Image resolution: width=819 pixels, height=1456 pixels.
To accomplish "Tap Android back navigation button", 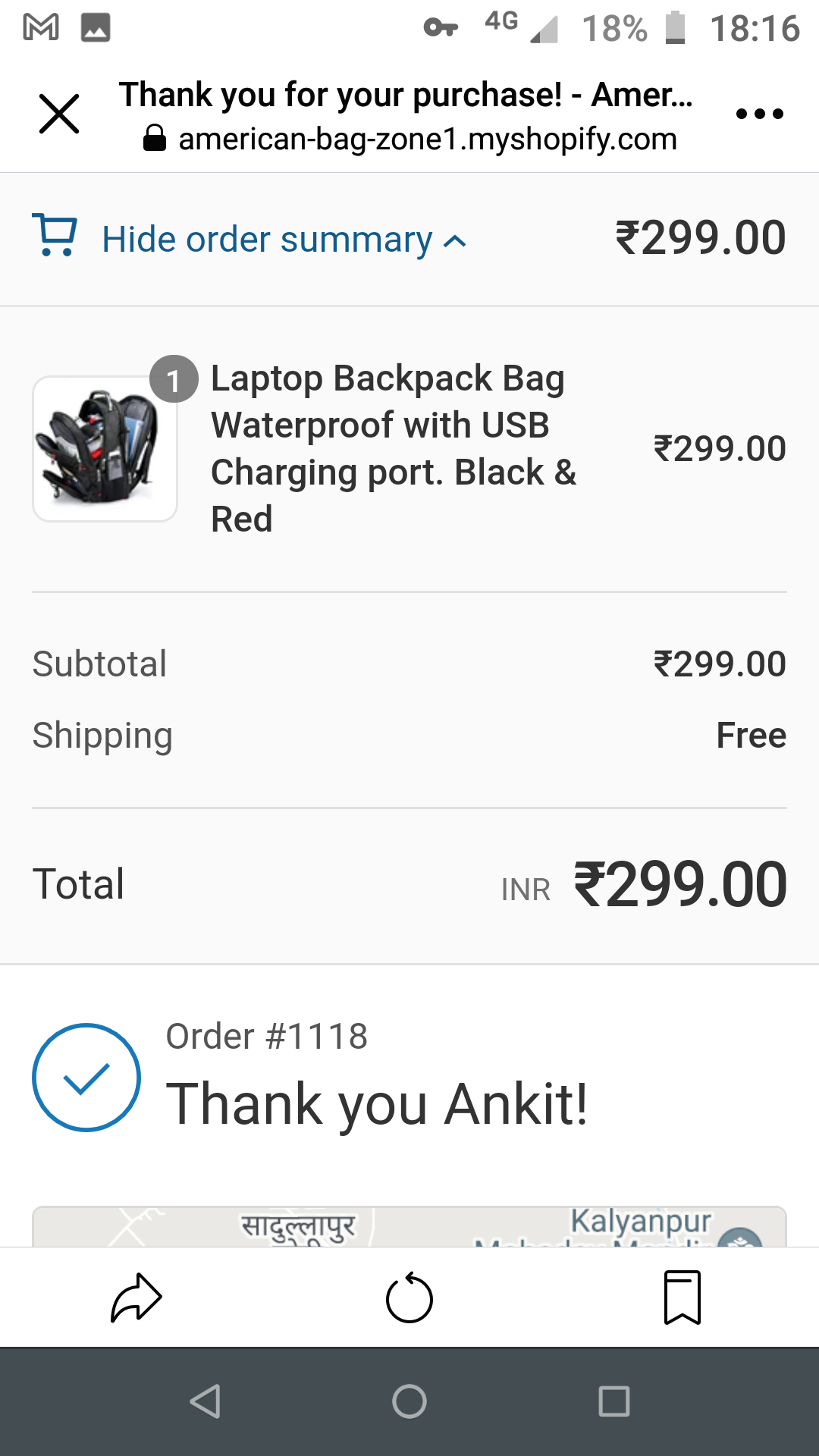I will [x=206, y=1401].
